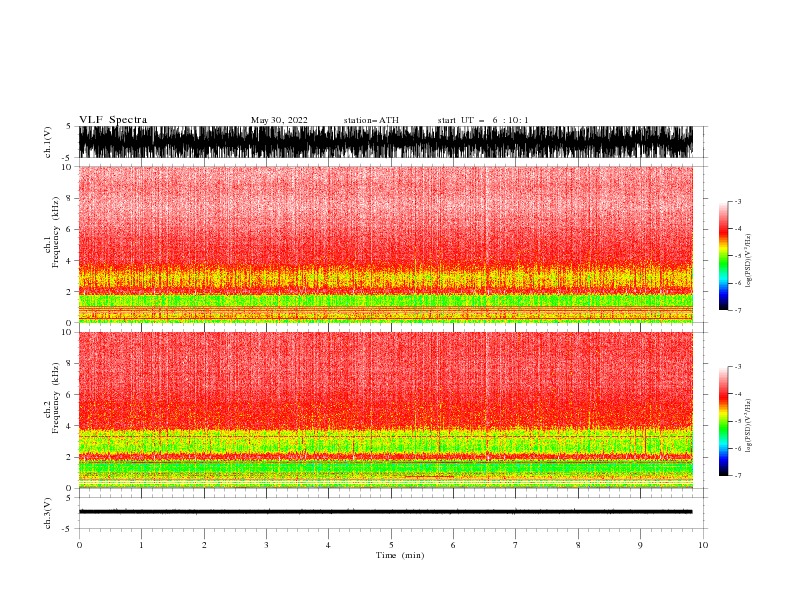
Task: Click the ch.2 PSD color bar
Action: pos(723,421)
